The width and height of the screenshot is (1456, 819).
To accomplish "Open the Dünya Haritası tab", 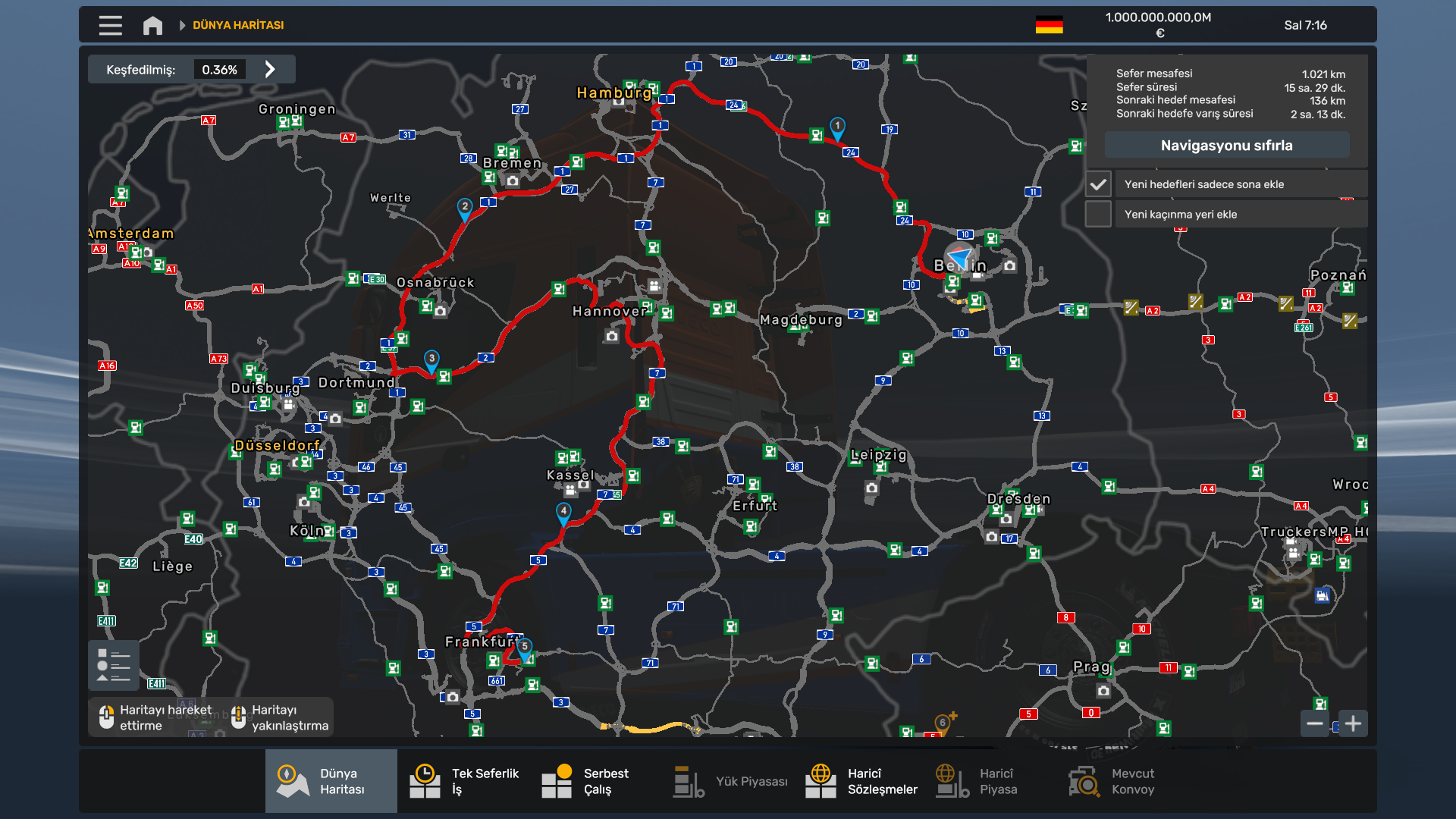I will 331,781.
